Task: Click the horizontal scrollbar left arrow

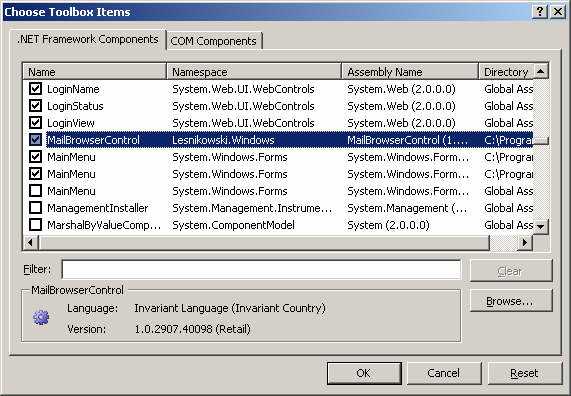Action: tap(31, 242)
